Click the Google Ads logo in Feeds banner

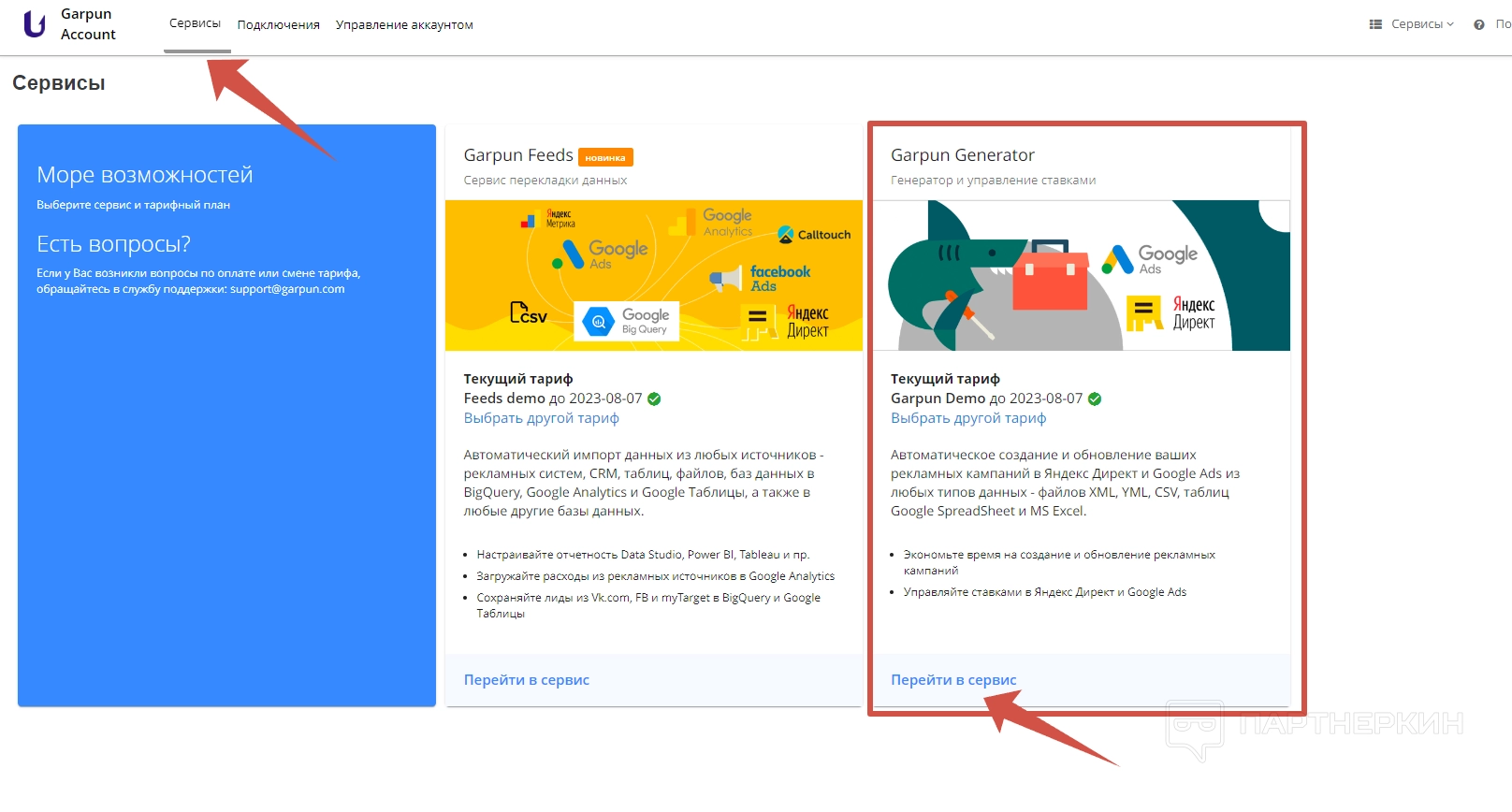[x=600, y=254]
